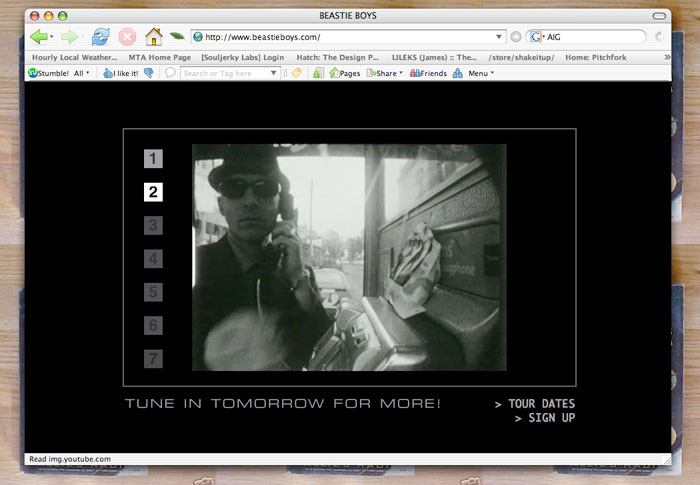The width and height of the screenshot is (700, 485).
Task: Click the blue people icon before Menu
Action: (458, 73)
